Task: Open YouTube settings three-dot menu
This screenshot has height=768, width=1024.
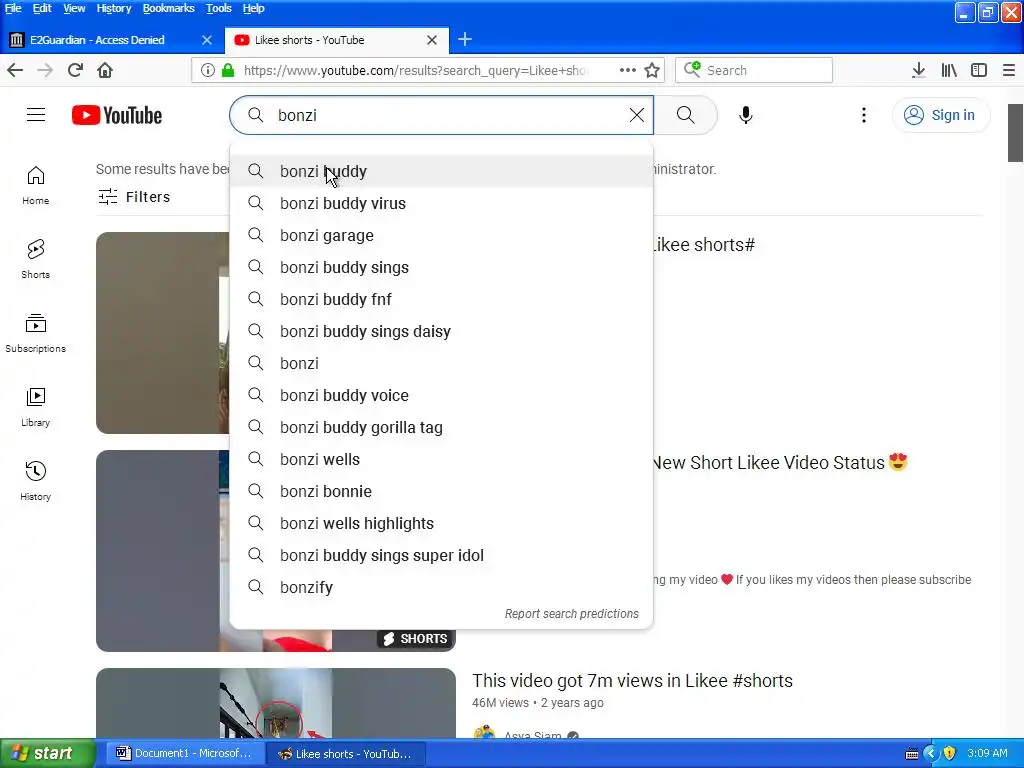Action: pyautogui.click(x=863, y=115)
